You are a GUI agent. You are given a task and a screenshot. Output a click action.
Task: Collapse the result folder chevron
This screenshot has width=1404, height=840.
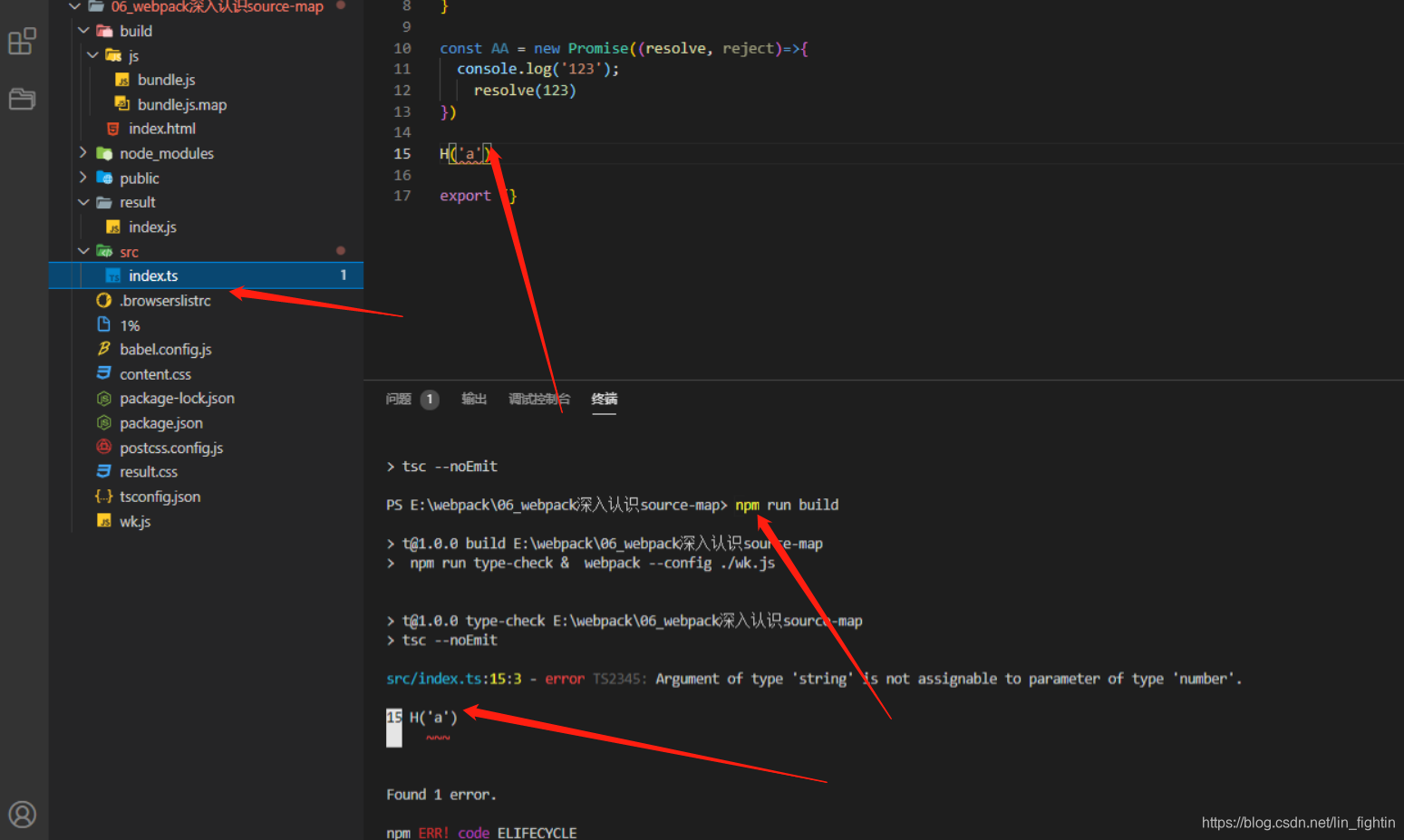point(83,202)
